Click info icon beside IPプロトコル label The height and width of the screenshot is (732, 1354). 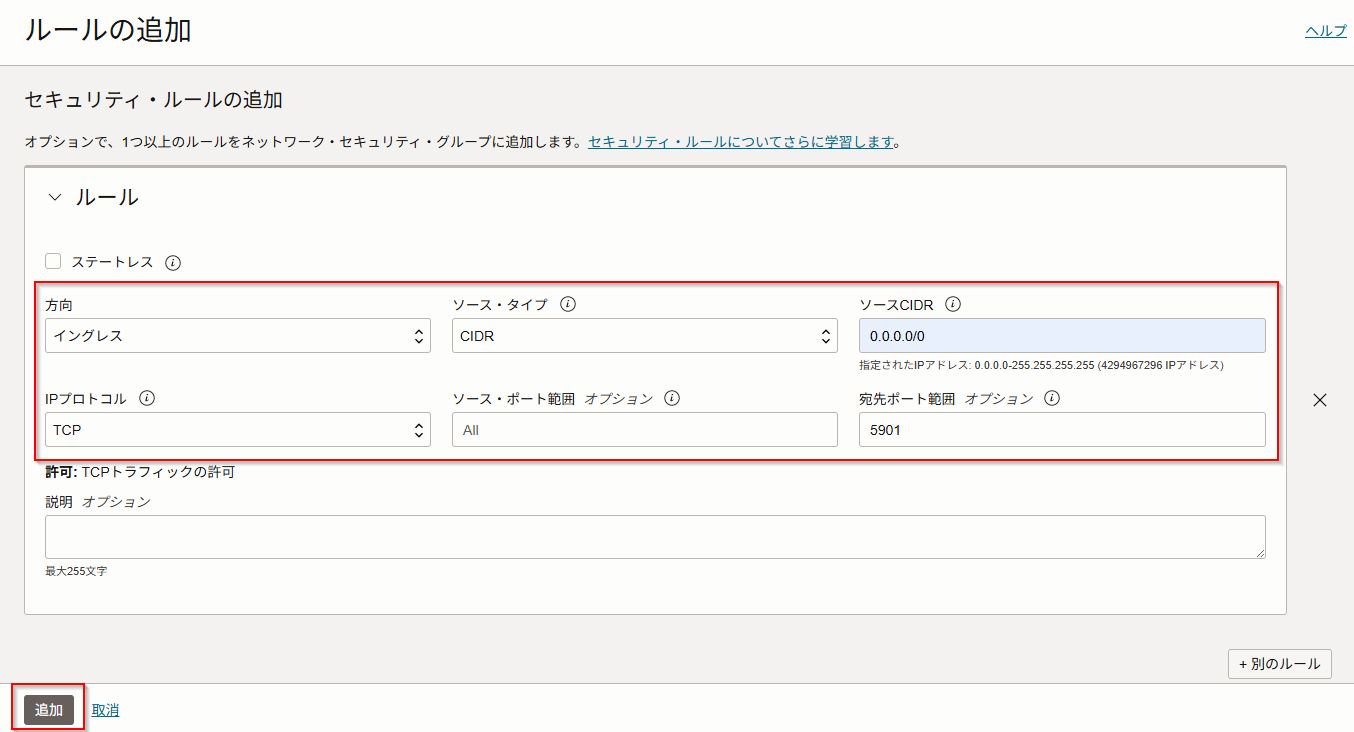(147, 398)
